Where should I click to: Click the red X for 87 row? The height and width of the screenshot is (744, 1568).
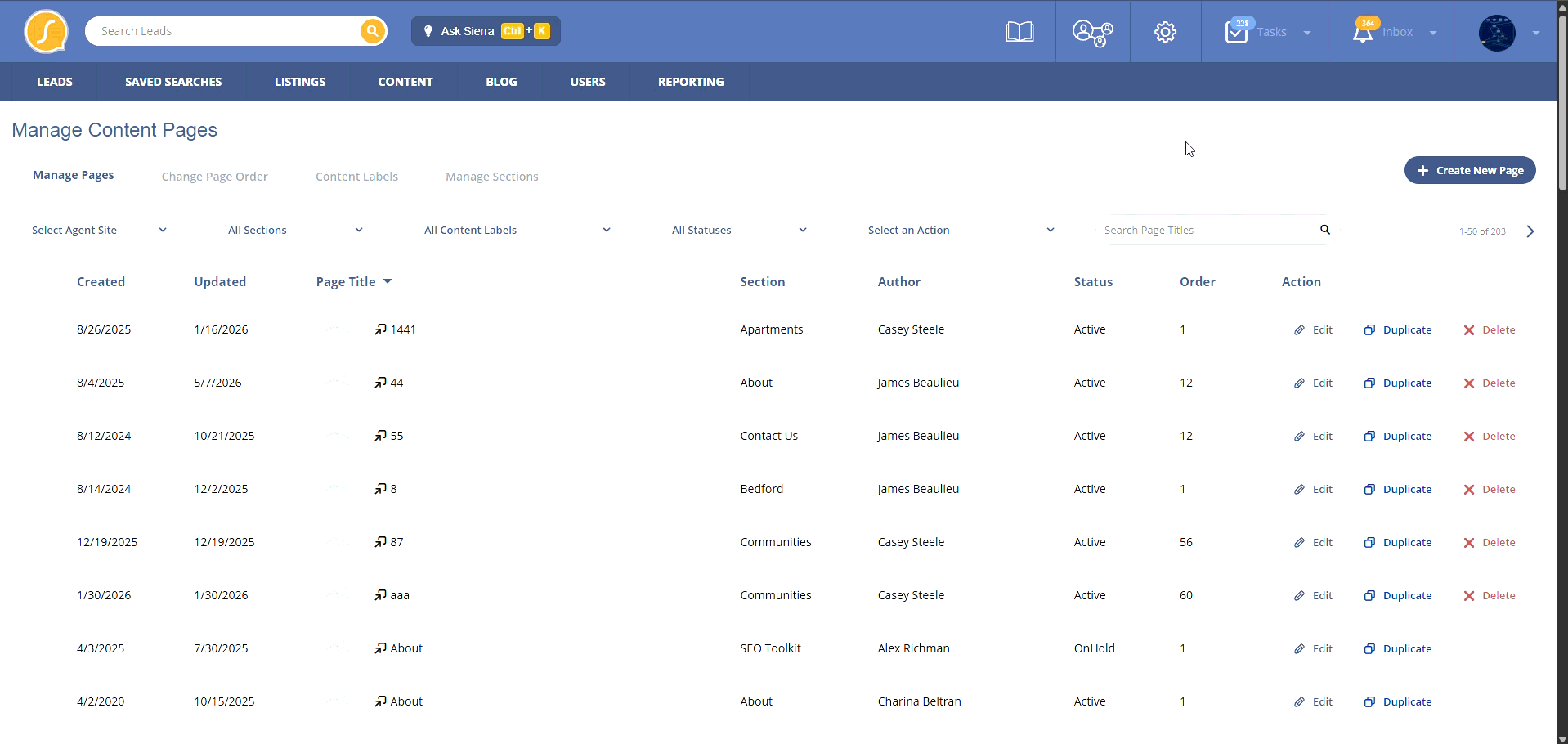click(x=1469, y=542)
